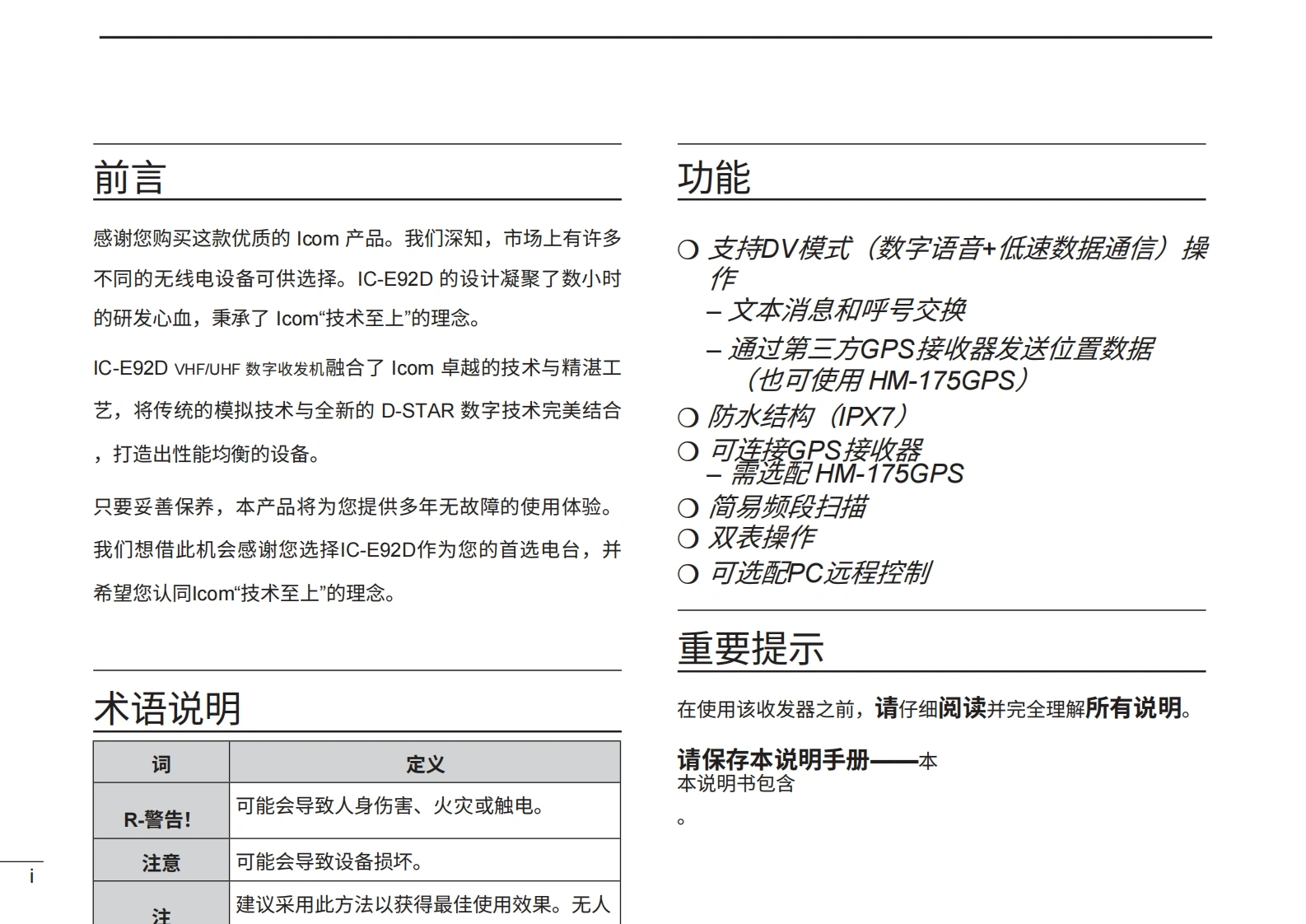Screen dimensions: 1306x924
Task: Click the 功能 section heading
Action: click(713, 178)
